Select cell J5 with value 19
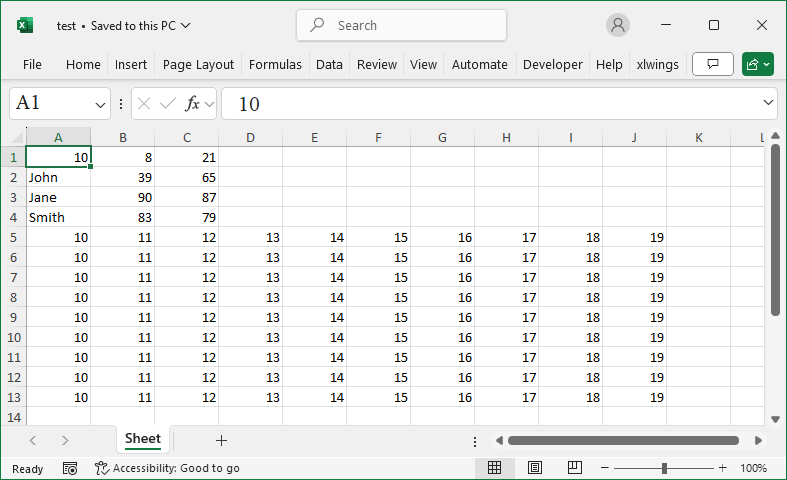 [634, 237]
